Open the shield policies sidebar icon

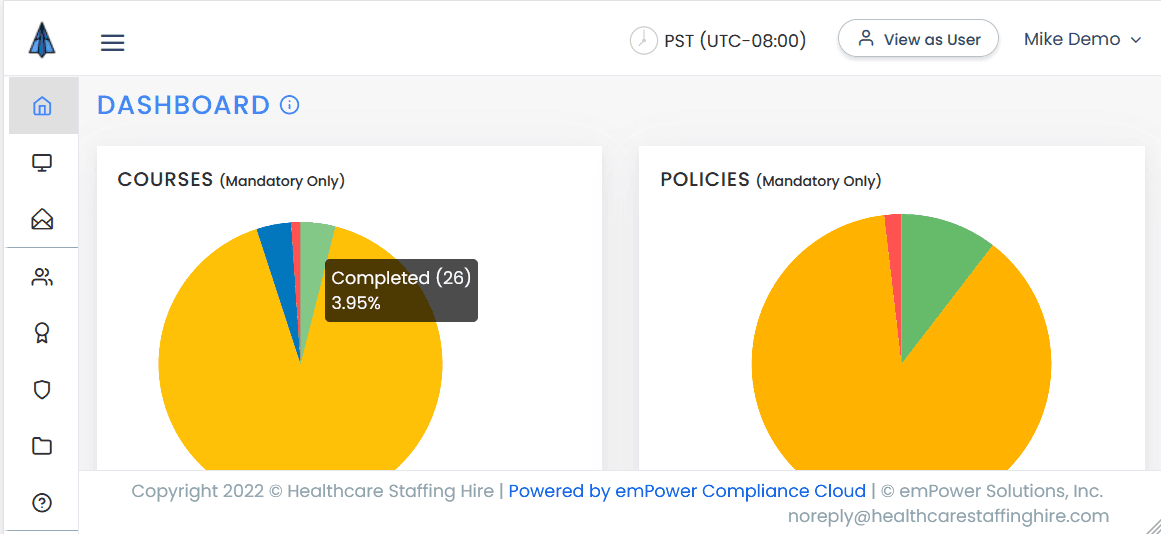pos(42,389)
